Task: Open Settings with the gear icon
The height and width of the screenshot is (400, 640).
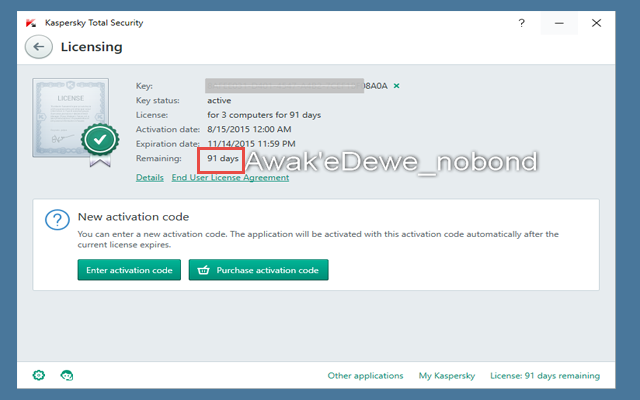Action: click(39, 376)
